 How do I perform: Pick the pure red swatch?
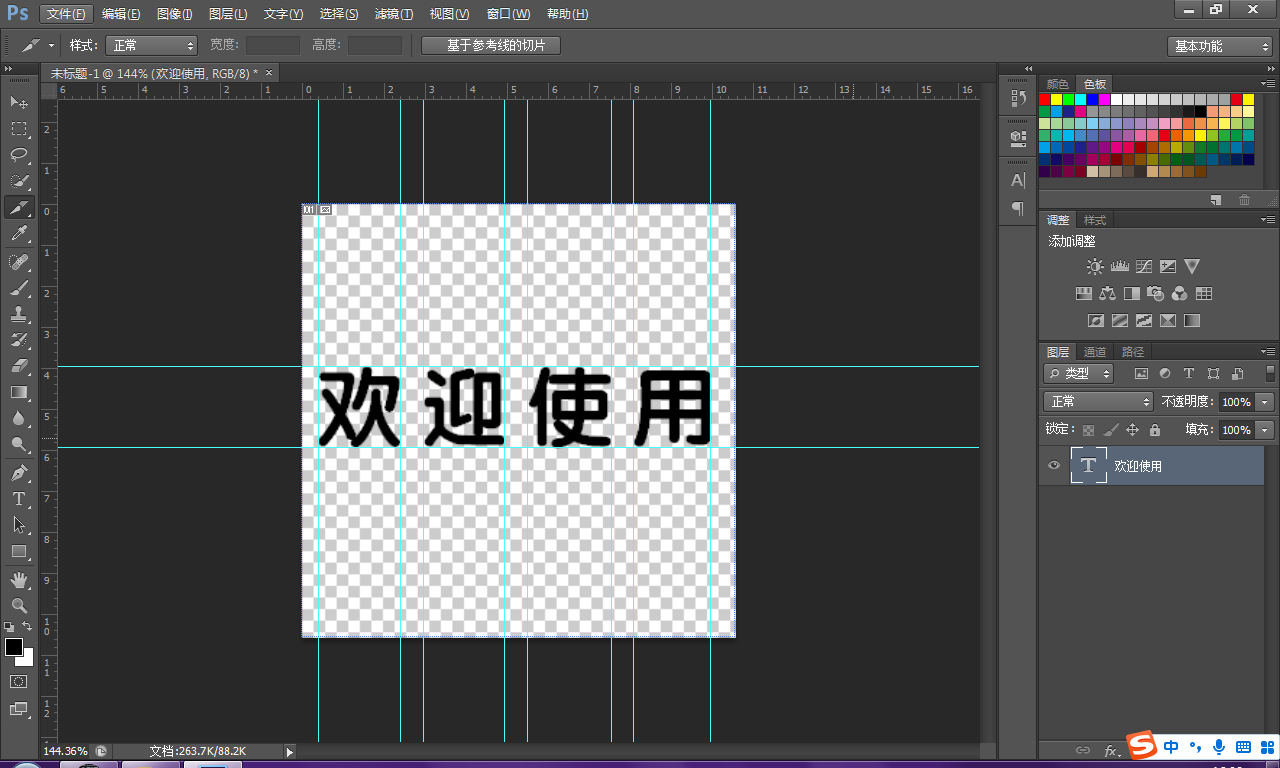(x=1045, y=99)
